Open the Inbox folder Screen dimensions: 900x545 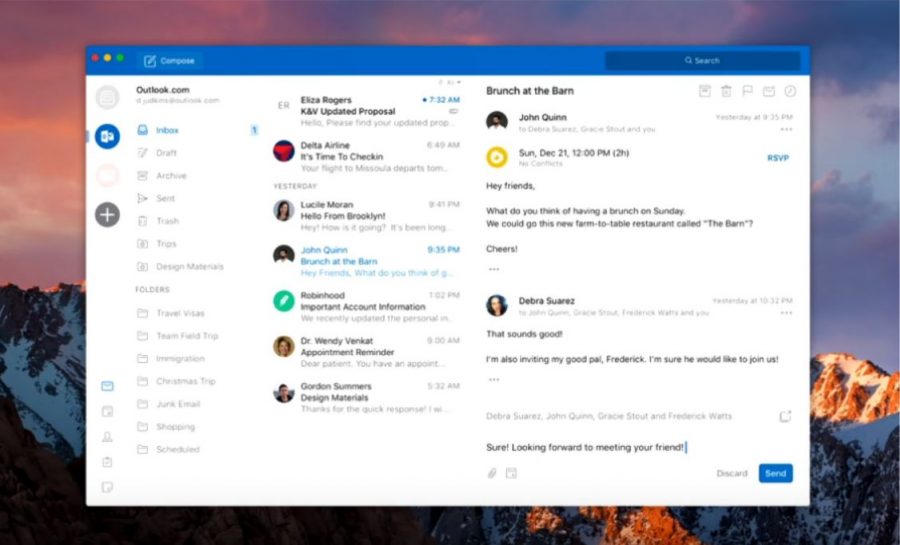point(167,130)
